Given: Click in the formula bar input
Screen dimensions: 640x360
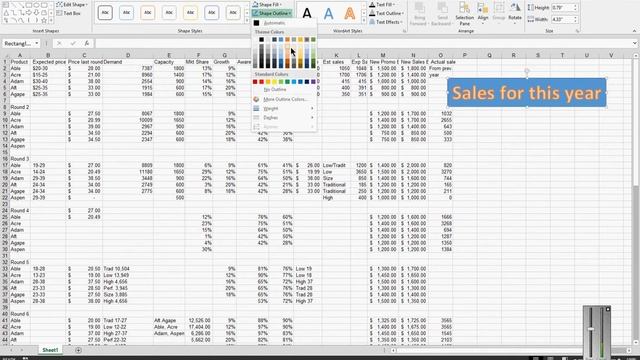Looking at the screenshot, I should 363,43.
